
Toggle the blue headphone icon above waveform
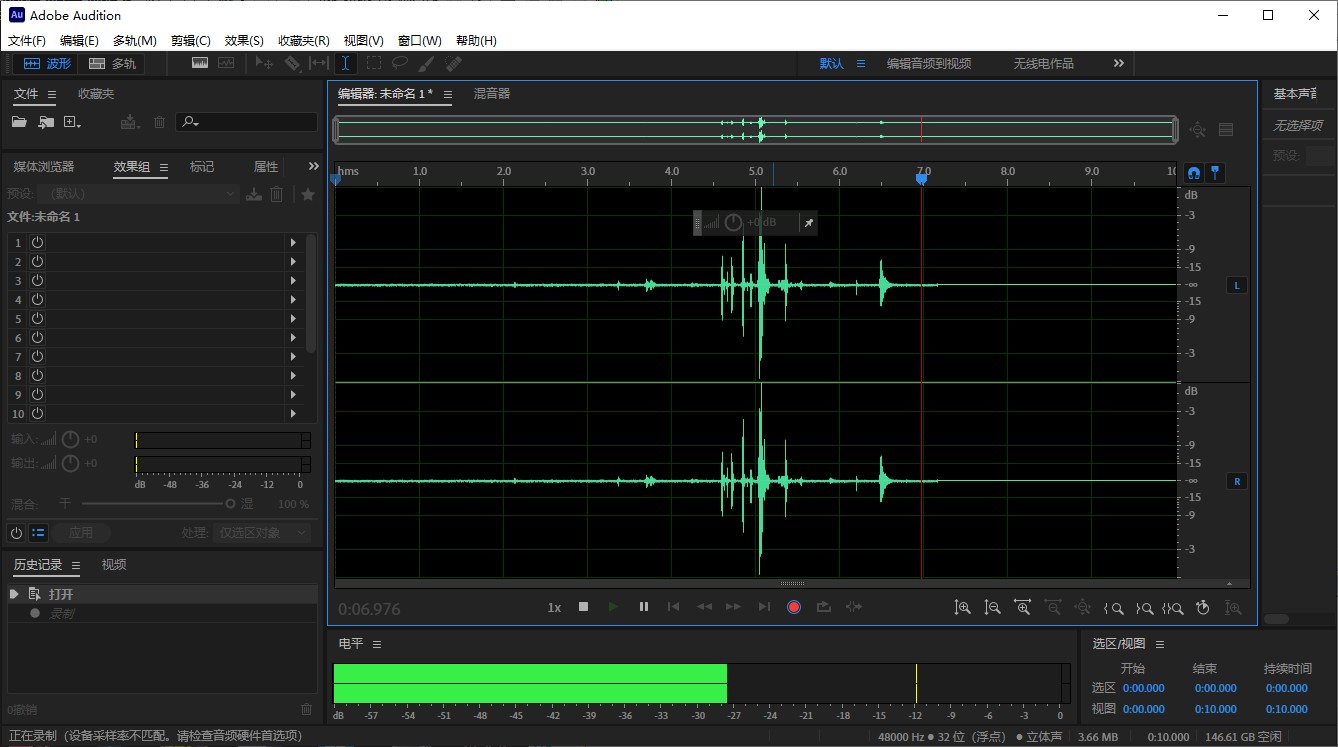pyautogui.click(x=1193, y=172)
